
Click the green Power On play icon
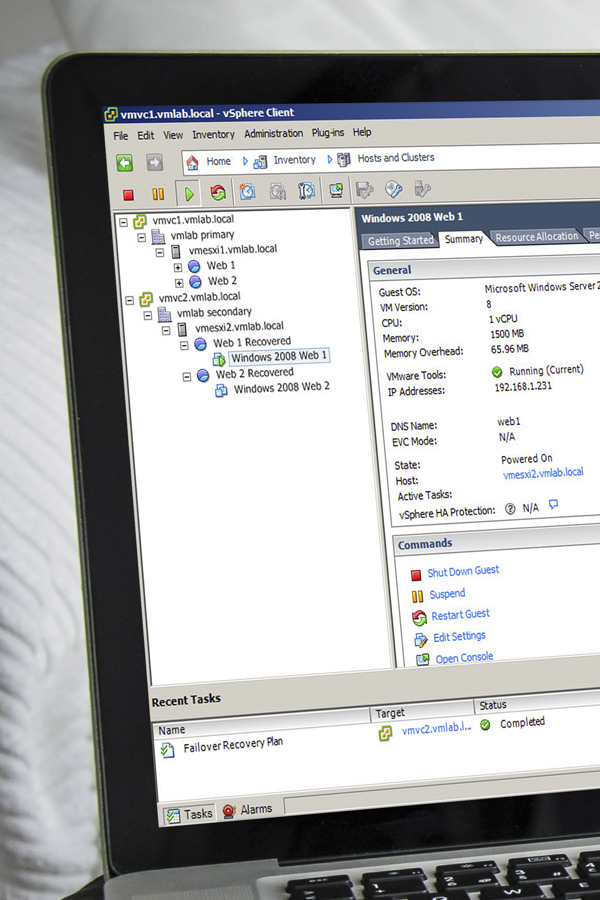[x=188, y=194]
